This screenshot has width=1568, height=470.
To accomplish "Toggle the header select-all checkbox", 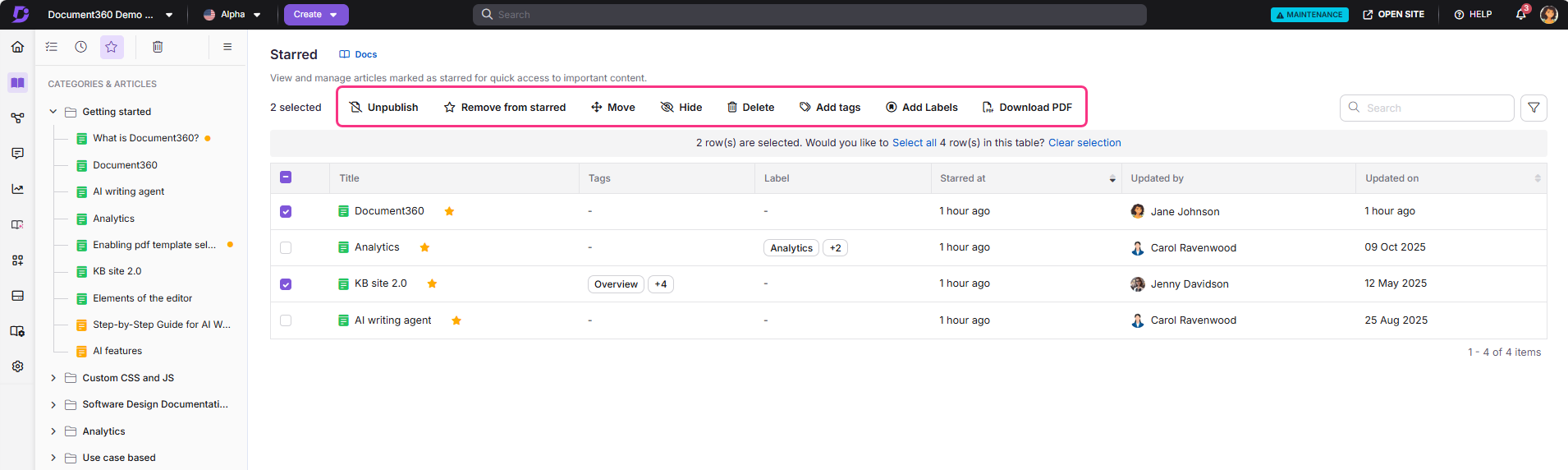I will point(286,177).
